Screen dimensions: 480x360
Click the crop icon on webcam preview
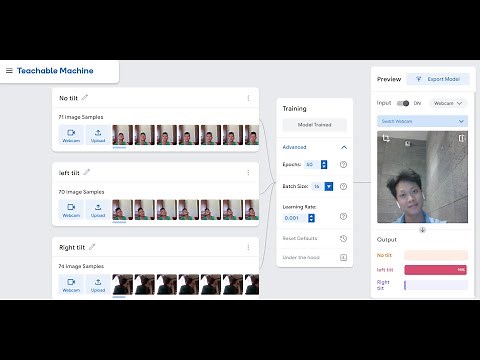(386, 138)
